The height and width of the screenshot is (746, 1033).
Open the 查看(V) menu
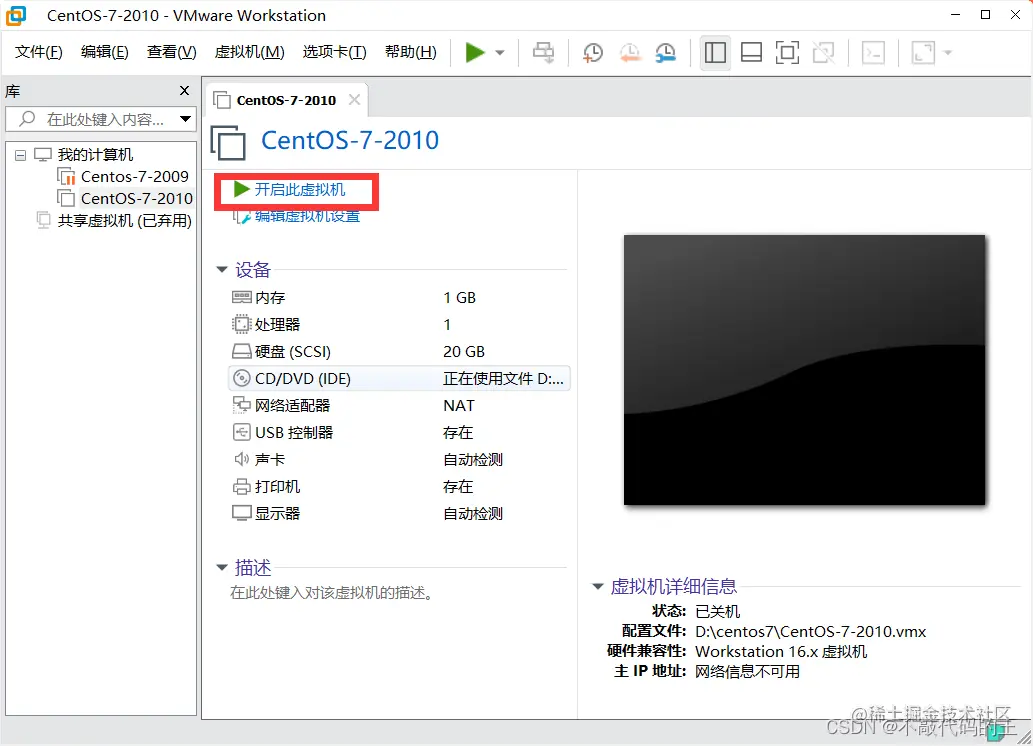(x=171, y=52)
